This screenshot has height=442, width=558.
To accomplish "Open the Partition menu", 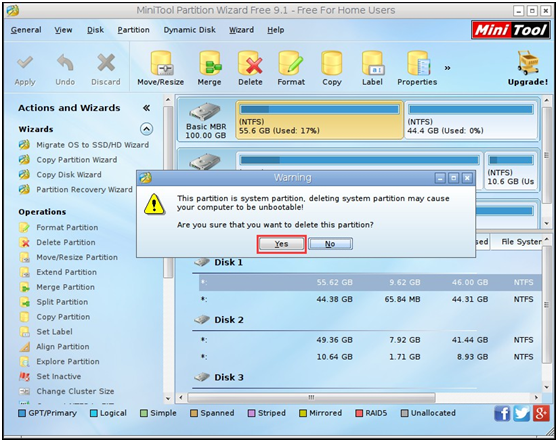I will (x=133, y=30).
